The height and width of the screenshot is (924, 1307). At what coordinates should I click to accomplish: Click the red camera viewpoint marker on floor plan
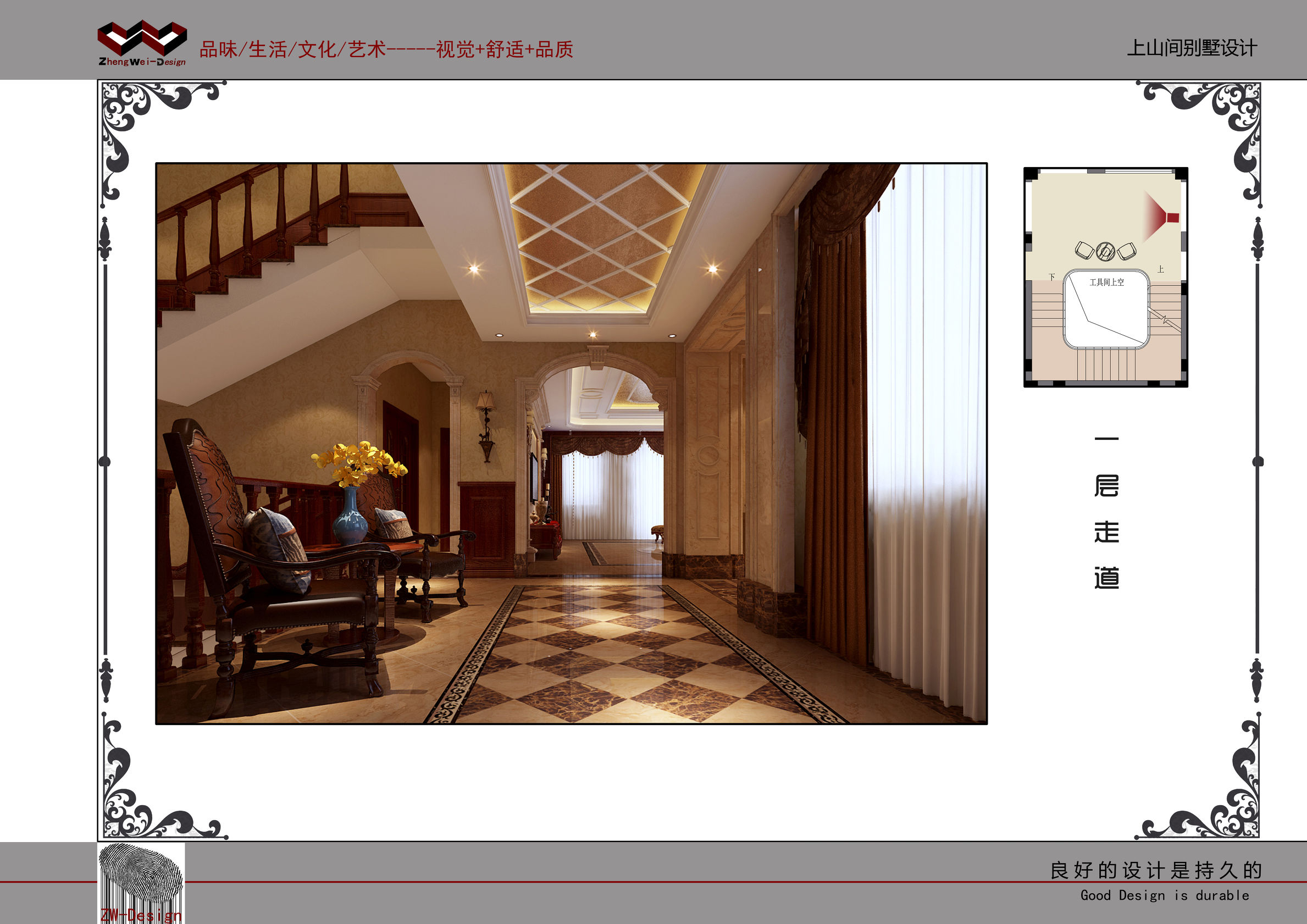coord(1172,217)
